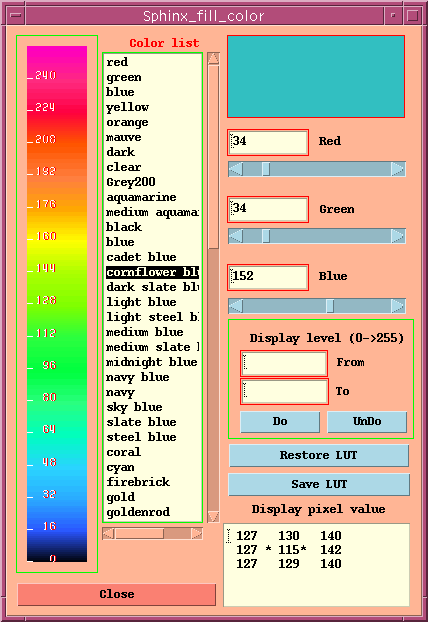Select 'firebrick' in the color list
428x622 pixels.
tap(152, 482)
